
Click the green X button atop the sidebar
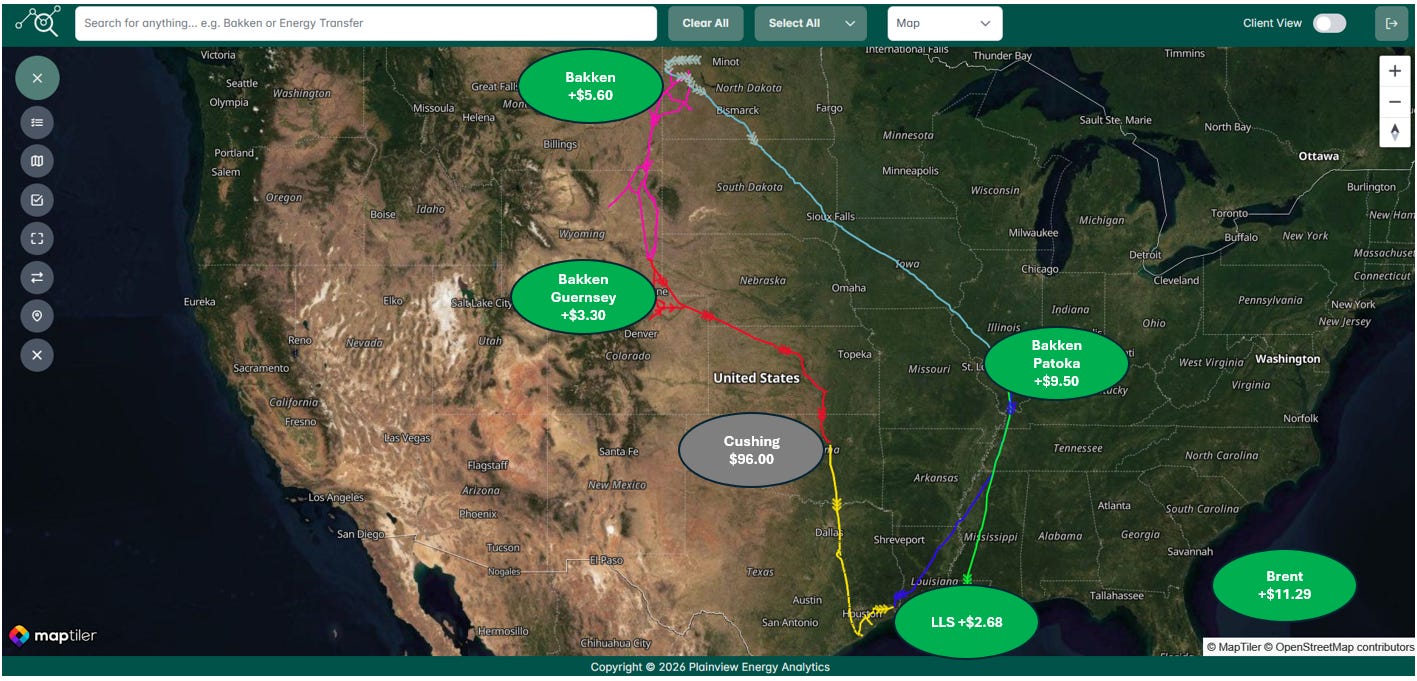click(37, 77)
